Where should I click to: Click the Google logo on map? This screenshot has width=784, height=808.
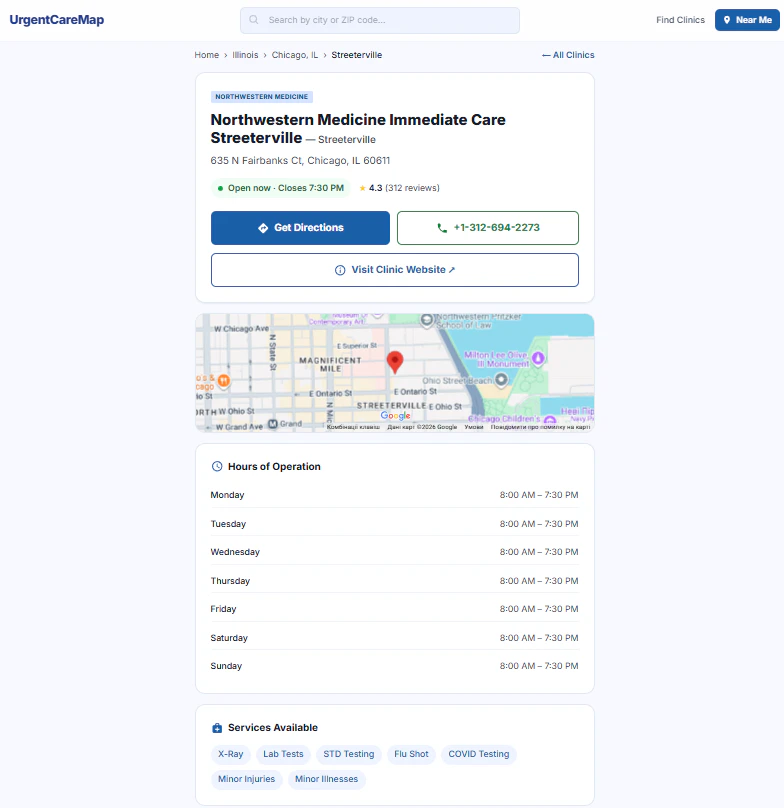point(395,415)
